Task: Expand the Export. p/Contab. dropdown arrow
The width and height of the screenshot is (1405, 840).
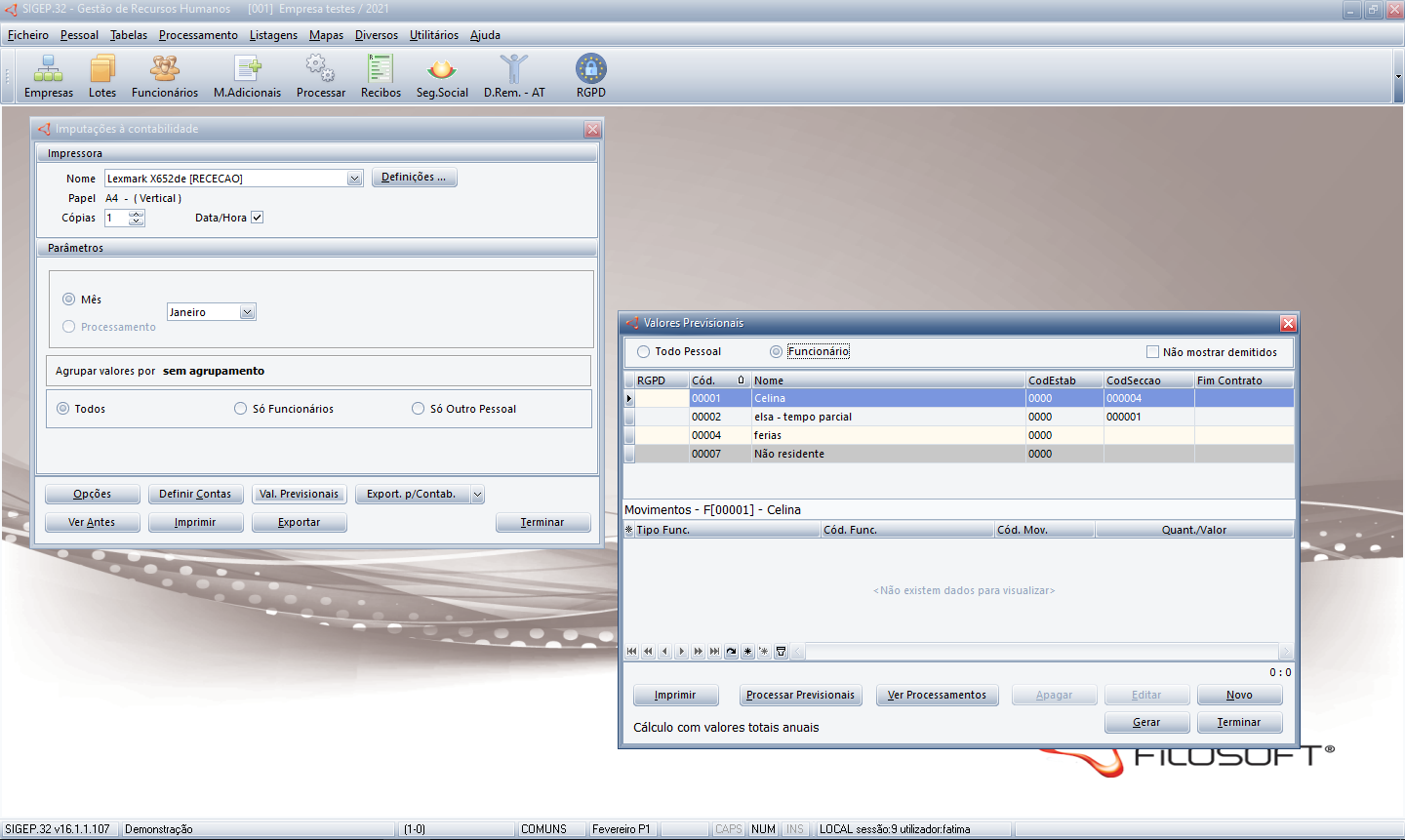Action: [x=478, y=495]
